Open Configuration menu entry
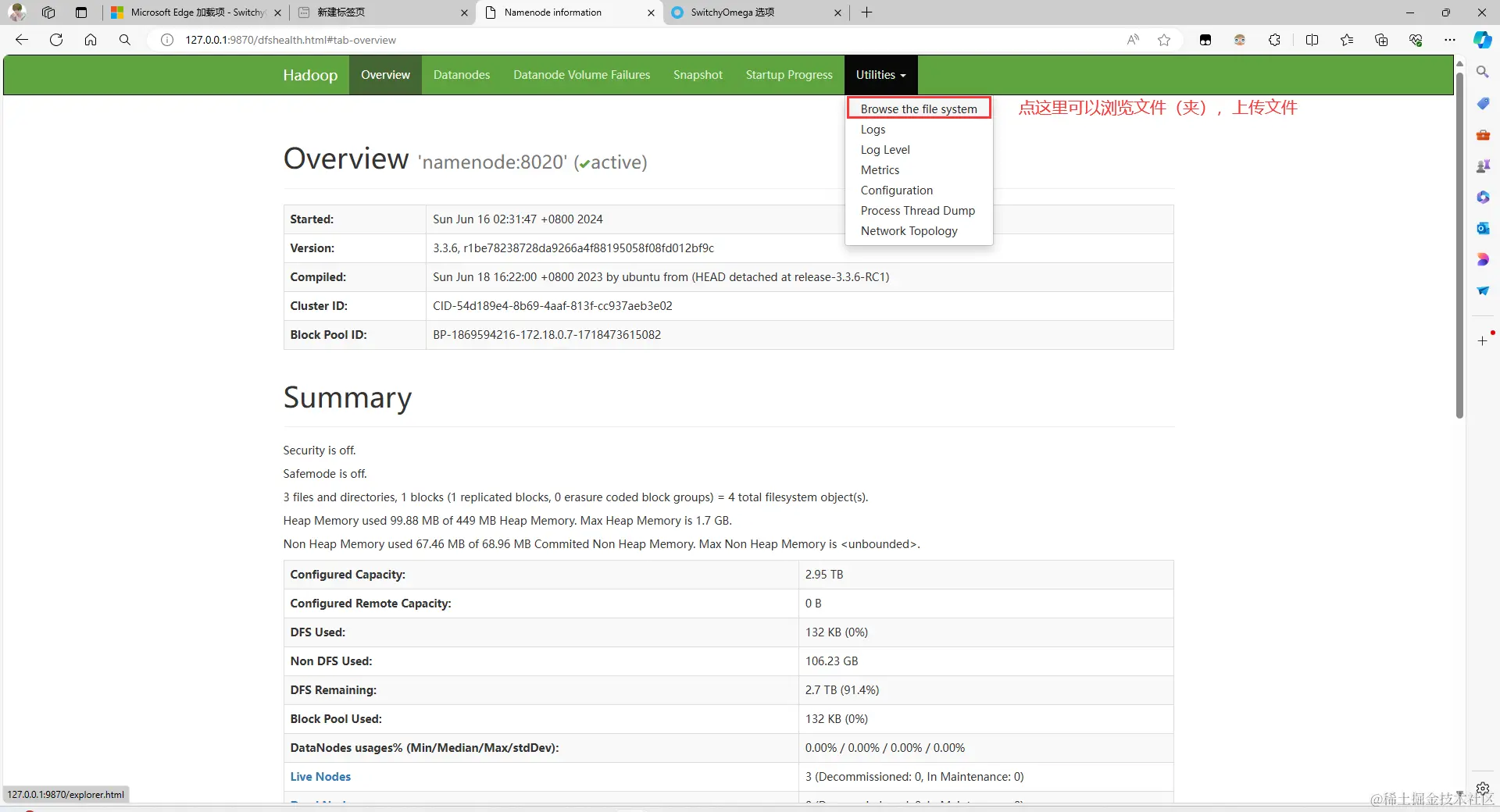 (x=896, y=190)
